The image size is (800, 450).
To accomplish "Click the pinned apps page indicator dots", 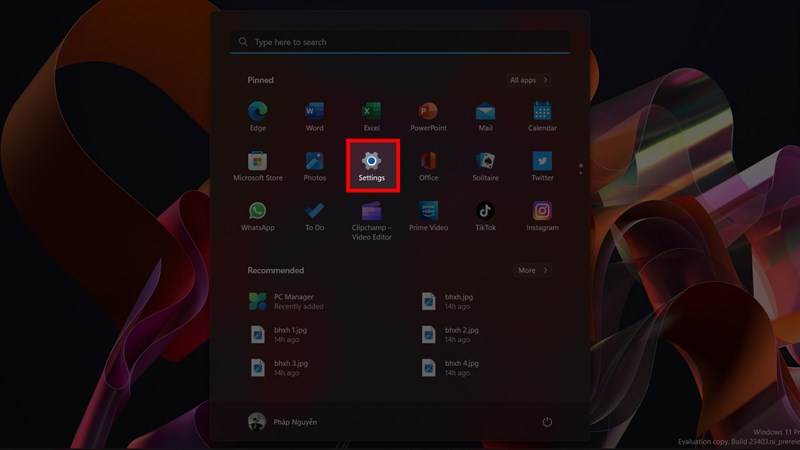I will tap(581, 169).
